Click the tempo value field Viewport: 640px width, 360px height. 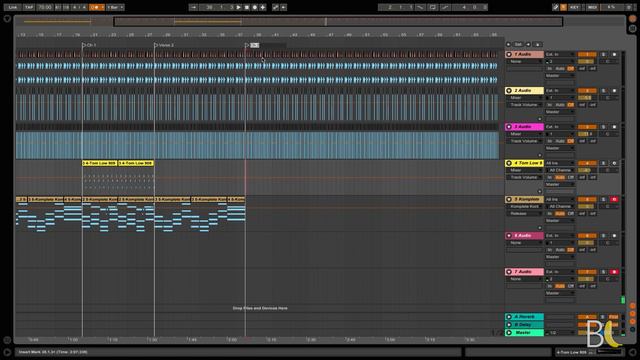click(x=45, y=7)
